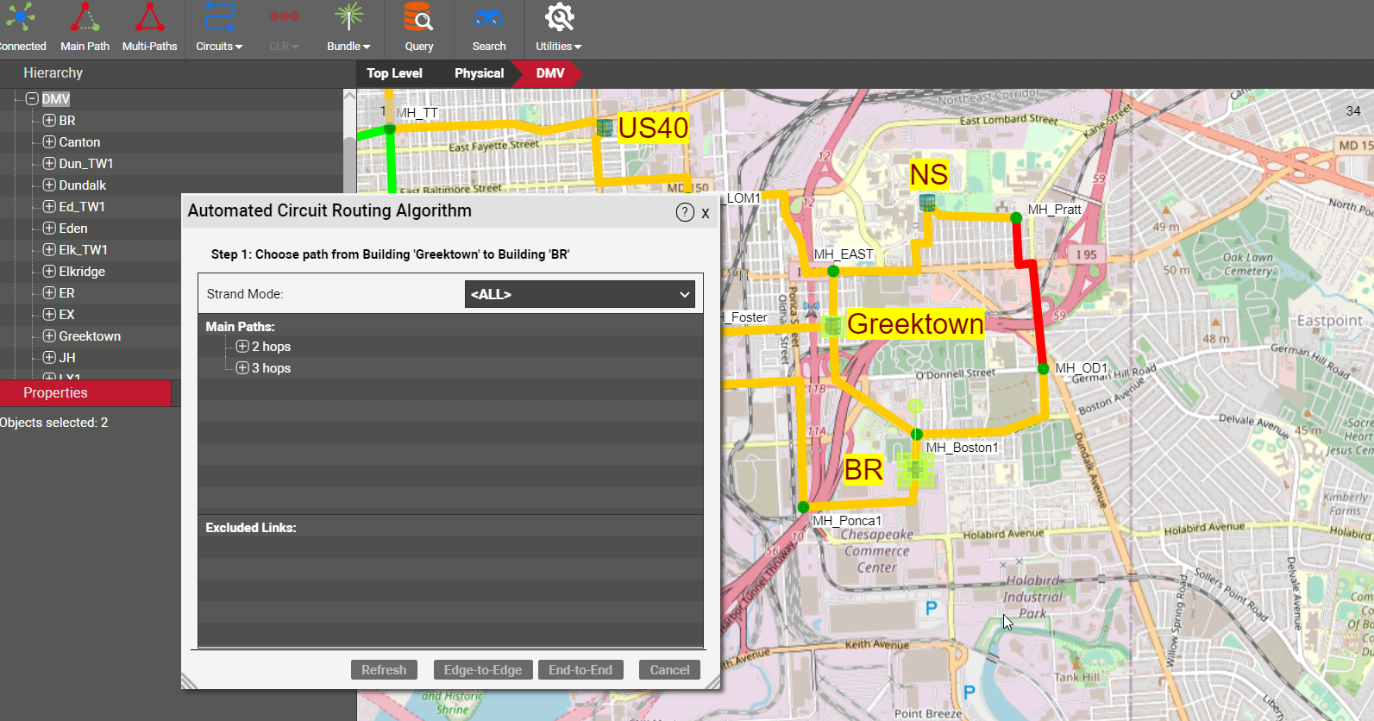The image size is (1374, 721).
Task: Click the NS building icon on map
Action: click(928, 203)
